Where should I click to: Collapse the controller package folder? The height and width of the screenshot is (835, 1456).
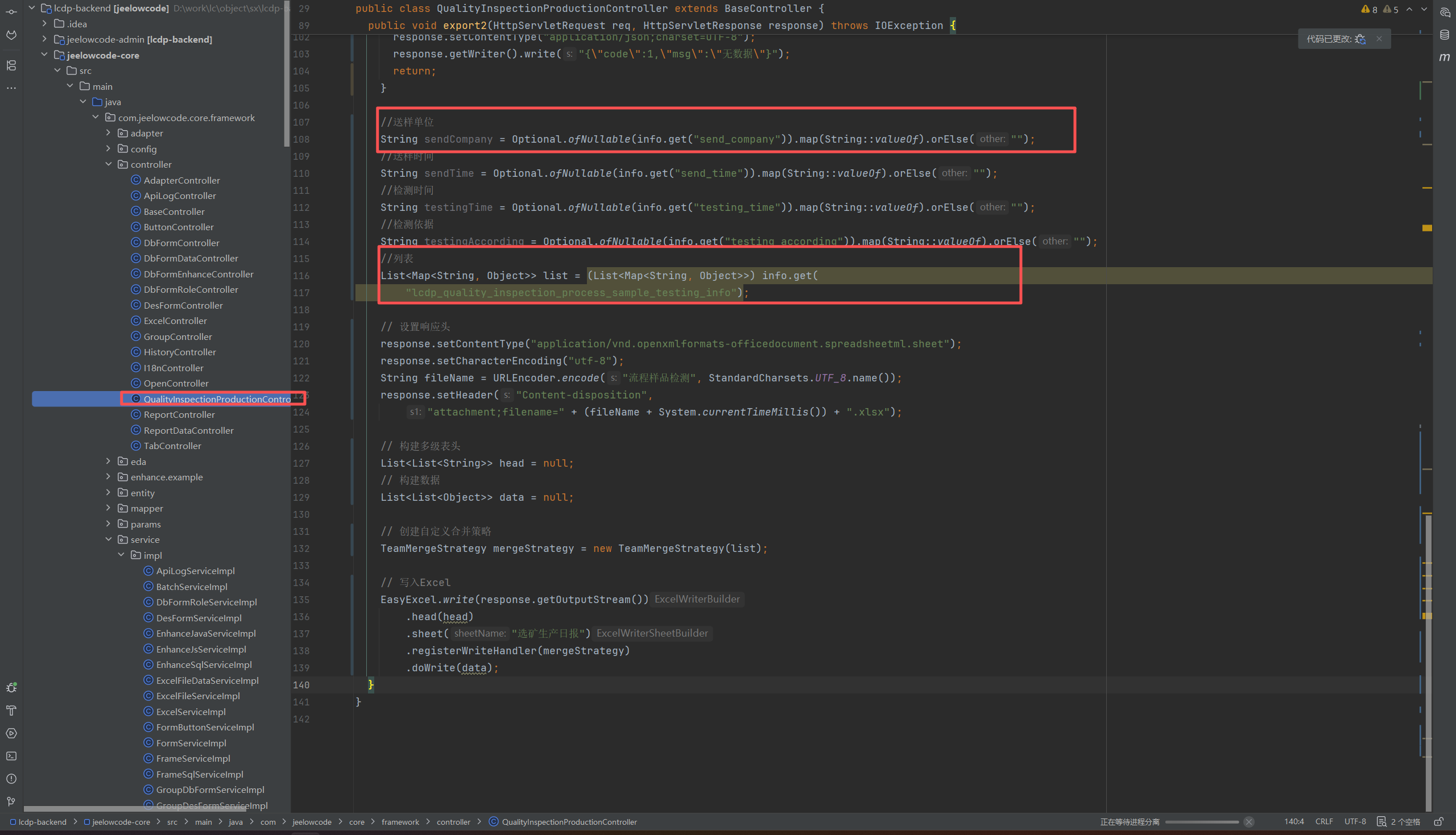(x=109, y=165)
